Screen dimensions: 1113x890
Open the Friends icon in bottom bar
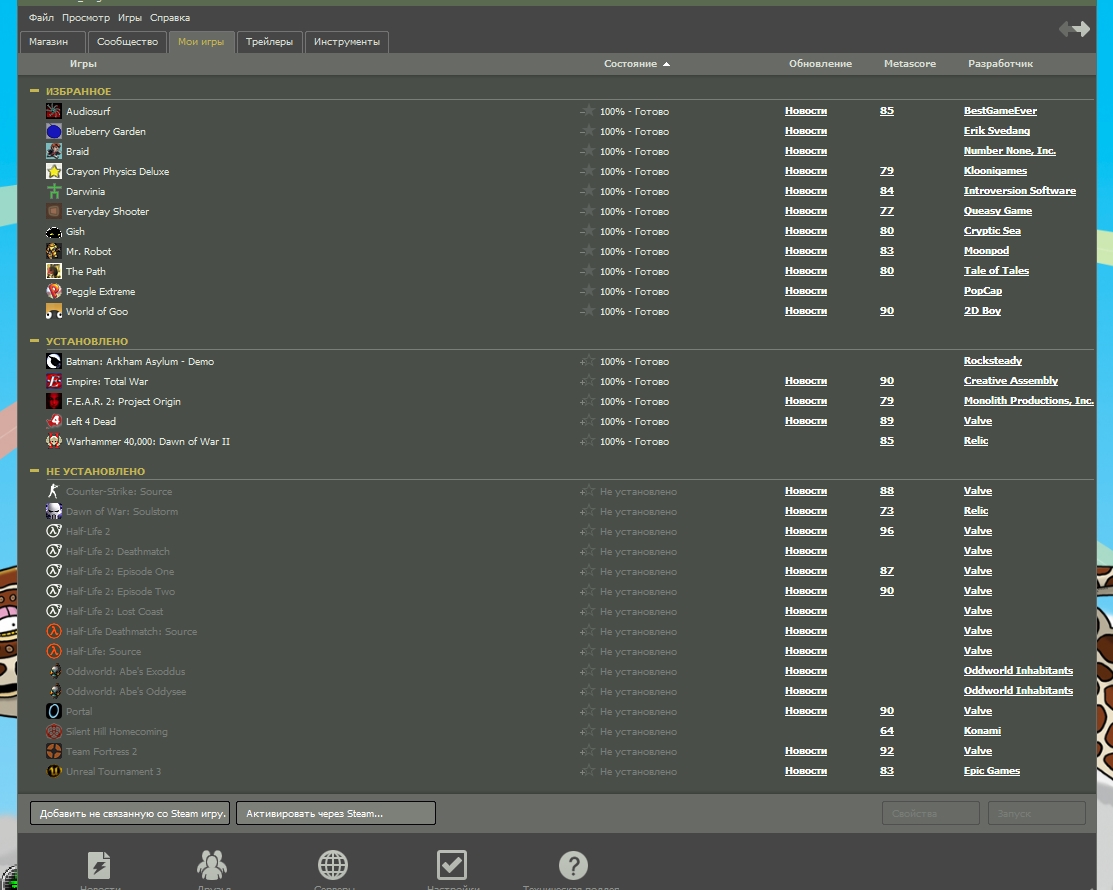click(x=212, y=865)
